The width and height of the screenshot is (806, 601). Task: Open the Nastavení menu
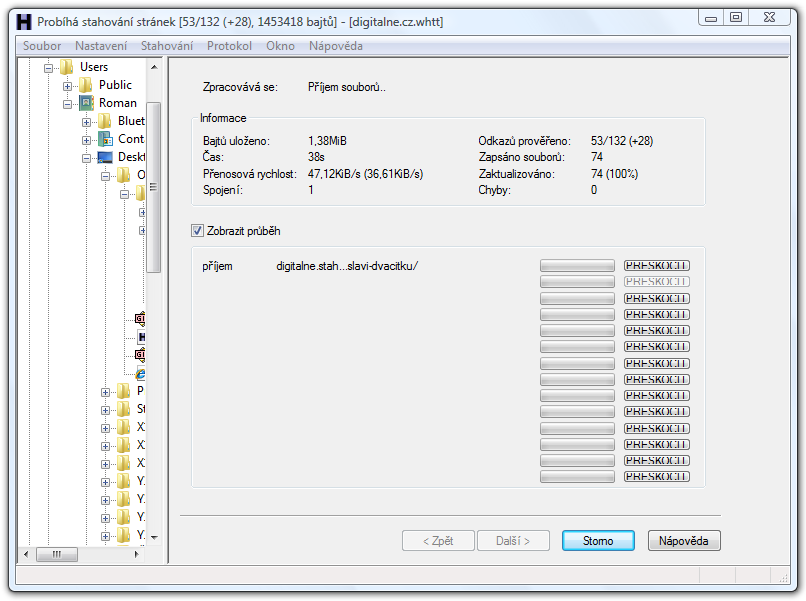101,46
